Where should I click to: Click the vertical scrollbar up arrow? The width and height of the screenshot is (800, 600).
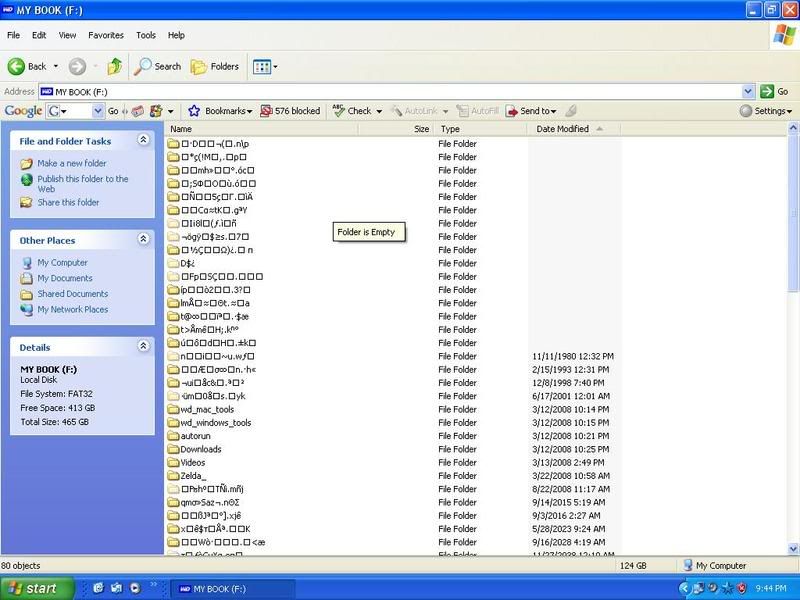pos(793,127)
